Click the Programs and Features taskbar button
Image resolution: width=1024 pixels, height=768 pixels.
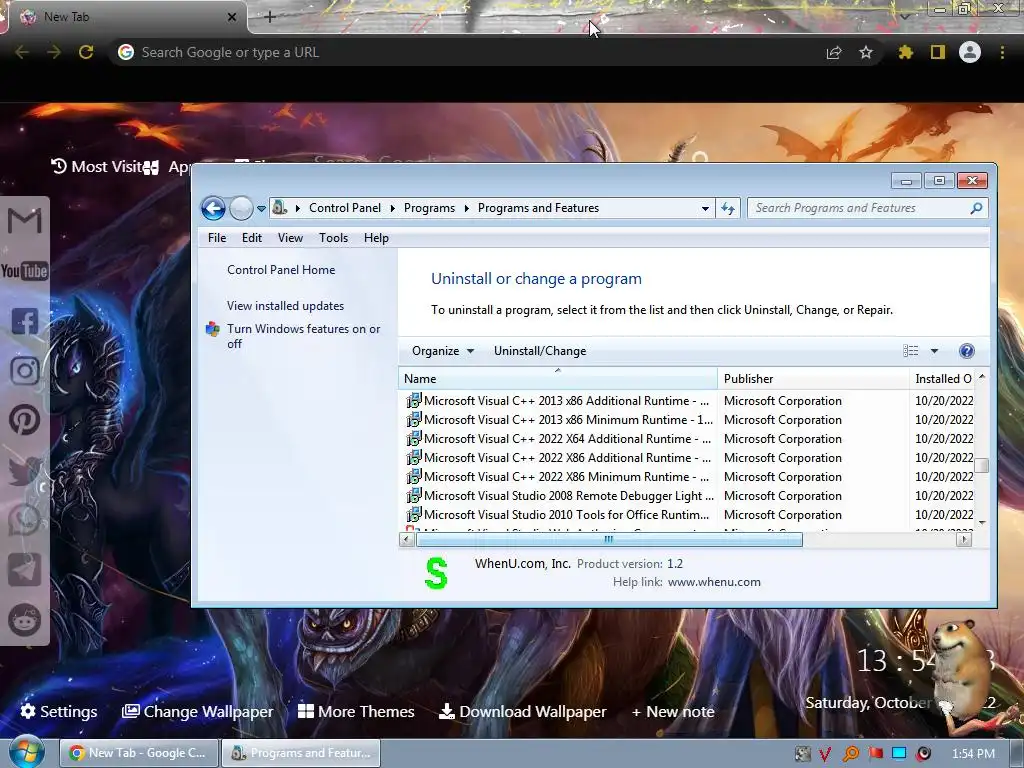click(301, 753)
